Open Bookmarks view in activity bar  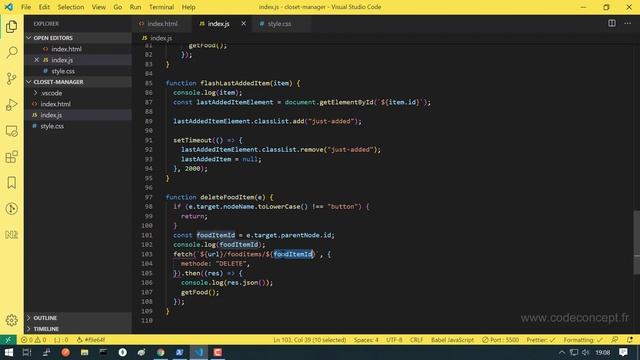point(11,182)
